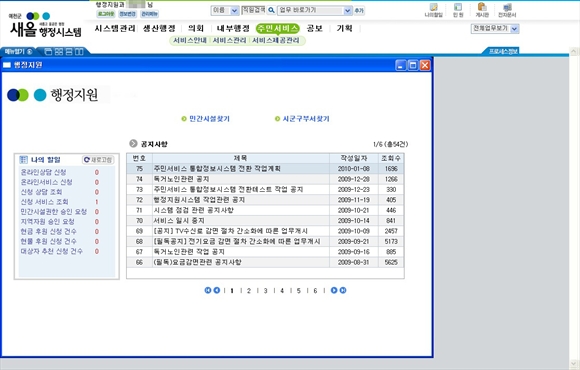This screenshot has height=370, width=580.
Task: Click the 추가 button next to shortcuts
Action: click(x=359, y=11)
